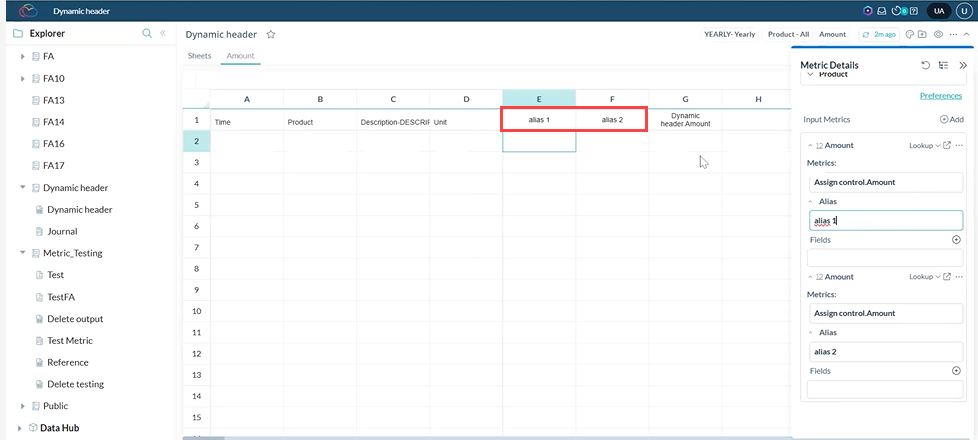Reset Metric Details with the undo icon

925,65
